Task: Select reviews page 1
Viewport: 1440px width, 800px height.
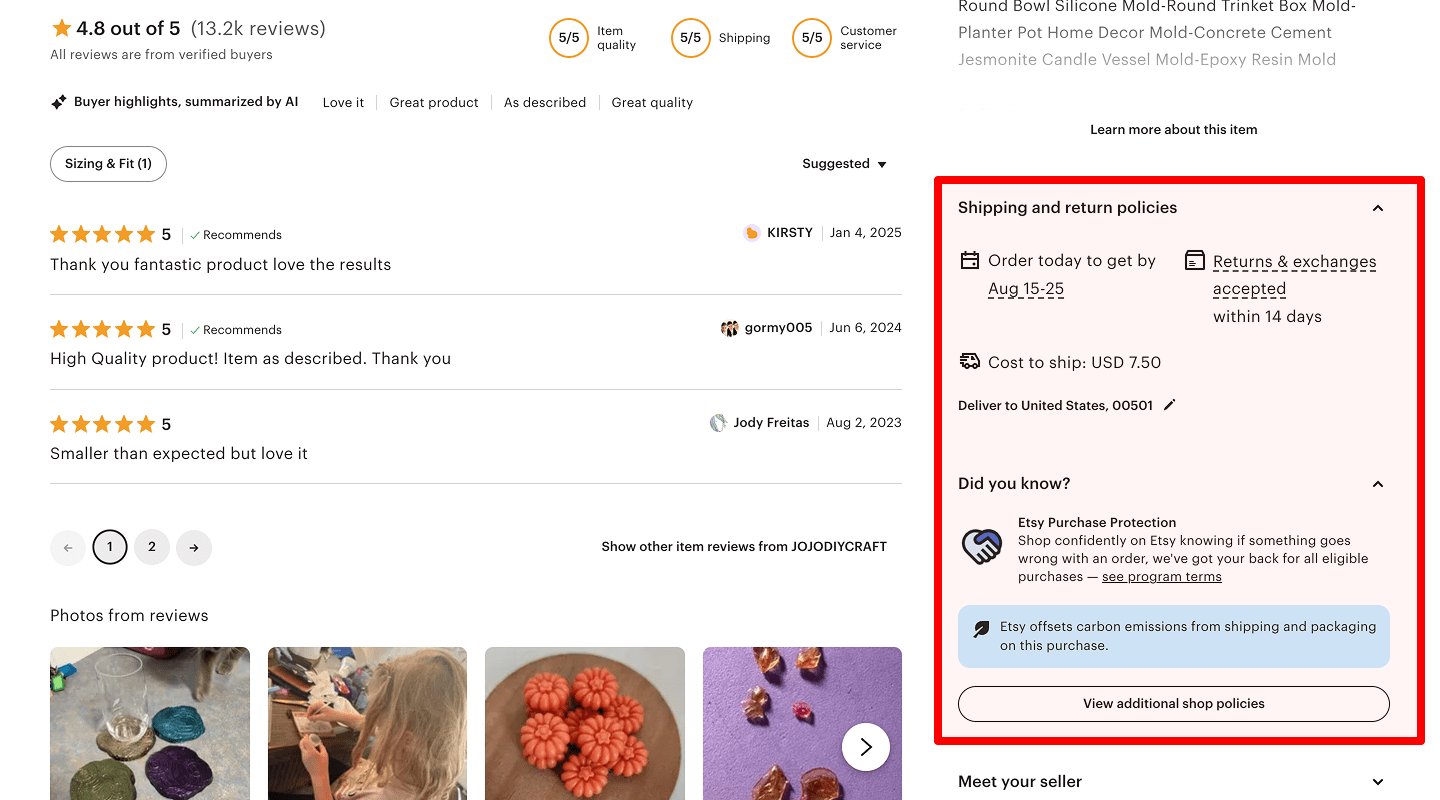Action: pyautogui.click(x=110, y=547)
